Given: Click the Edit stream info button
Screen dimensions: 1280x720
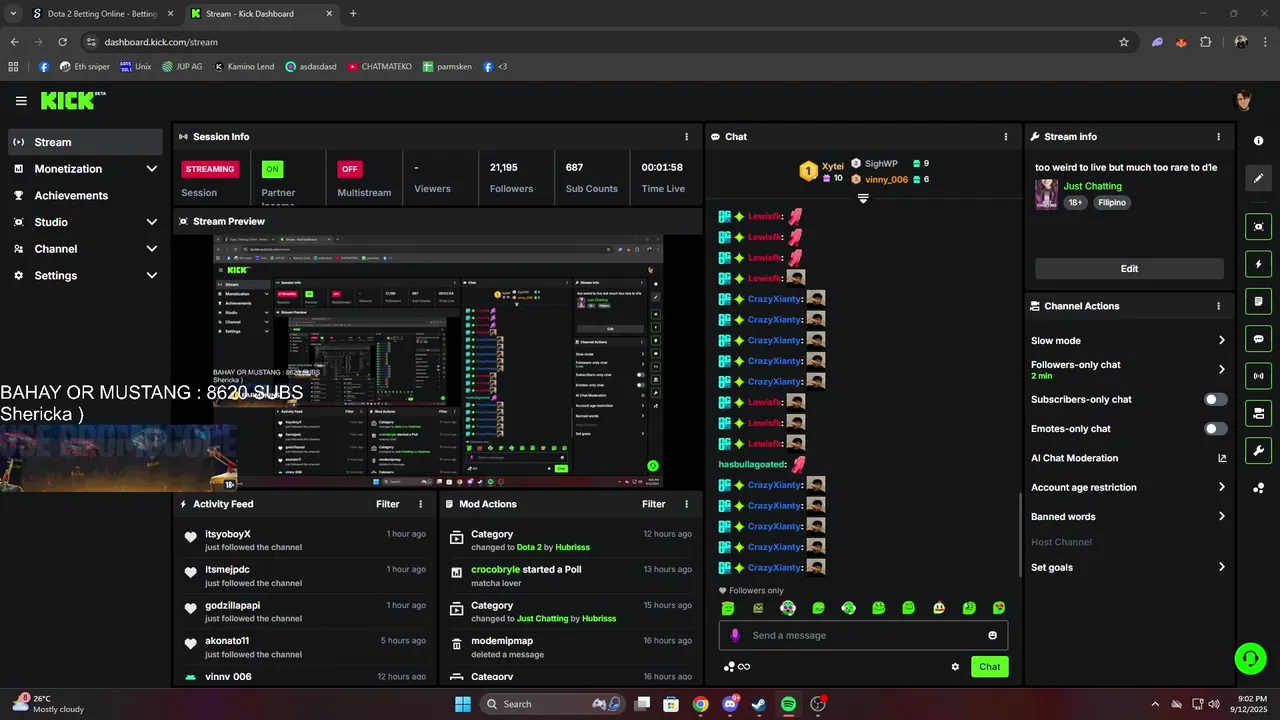Looking at the screenshot, I should tap(1129, 269).
